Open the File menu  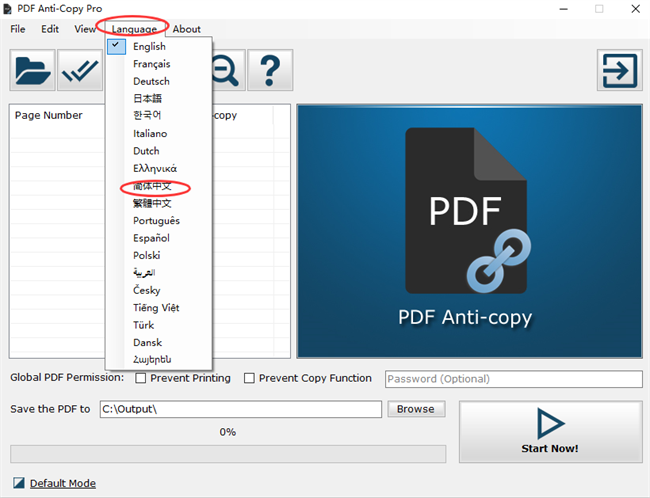(x=18, y=29)
